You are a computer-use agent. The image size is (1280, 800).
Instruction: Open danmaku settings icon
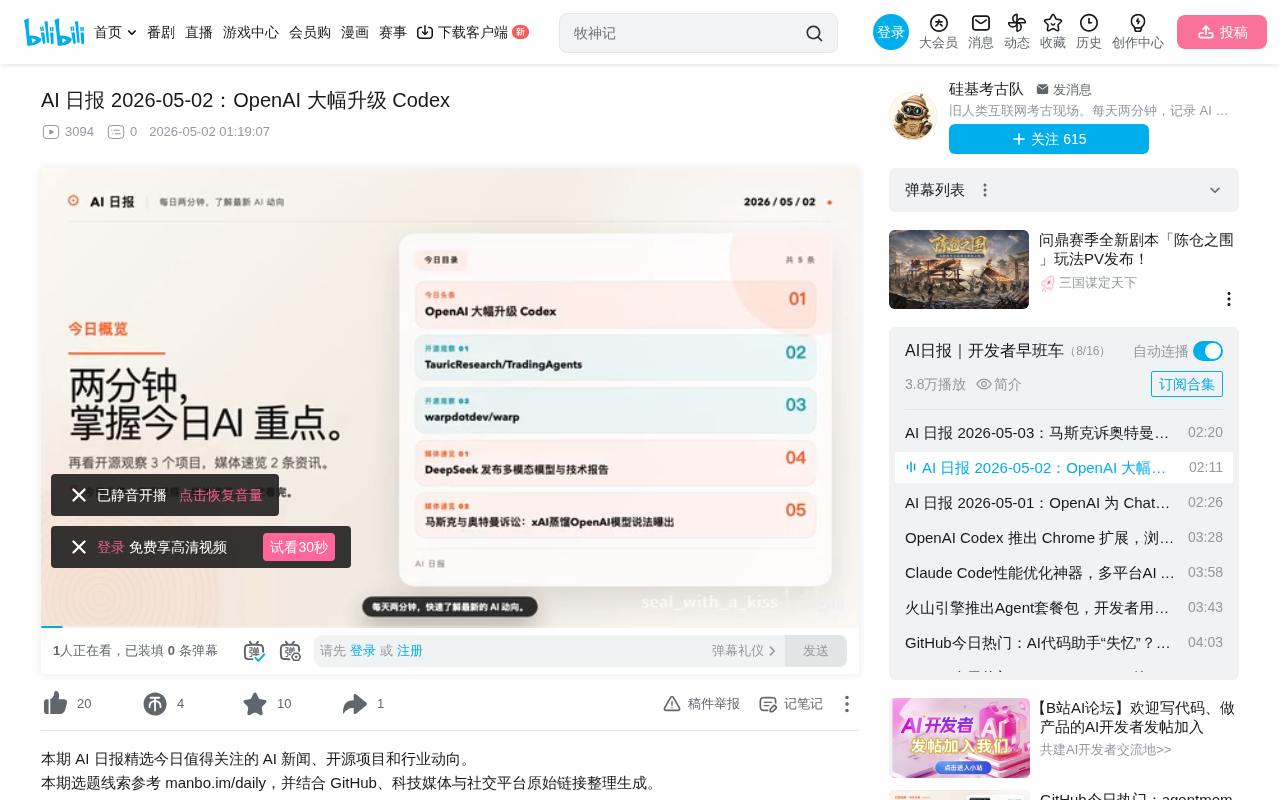point(290,651)
